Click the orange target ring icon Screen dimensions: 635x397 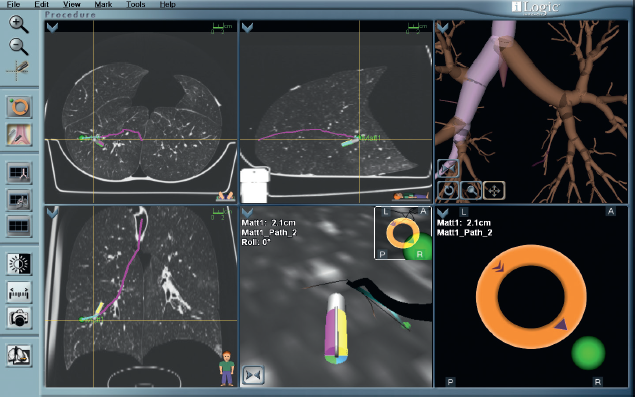point(19,107)
